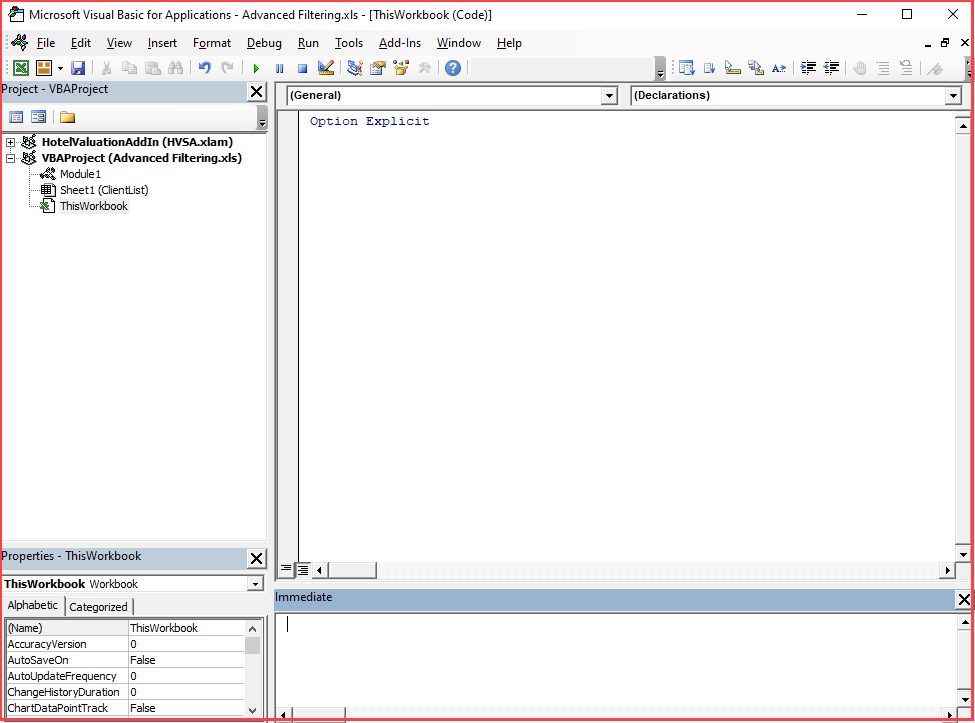Select the Toggle Folders icon in Project Explorer
This screenshot has width=975, height=723.
click(69, 117)
